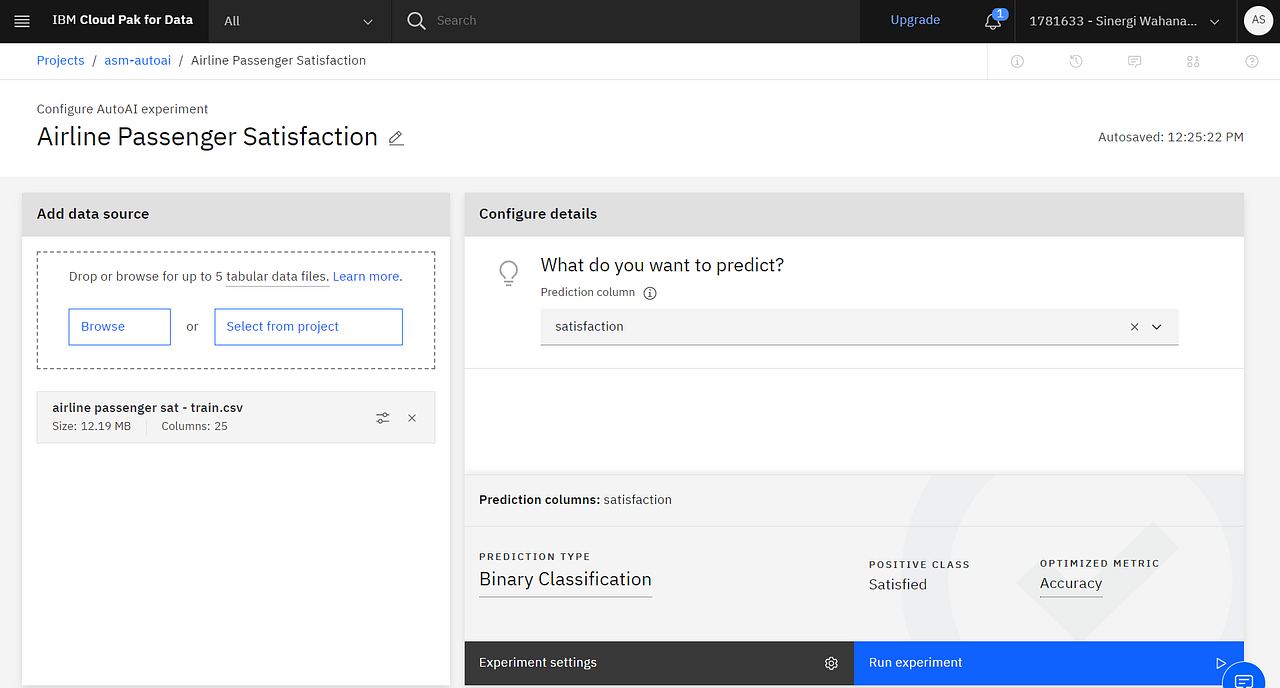Open the help panel
The height and width of the screenshot is (688, 1280).
click(x=1251, y=61)
